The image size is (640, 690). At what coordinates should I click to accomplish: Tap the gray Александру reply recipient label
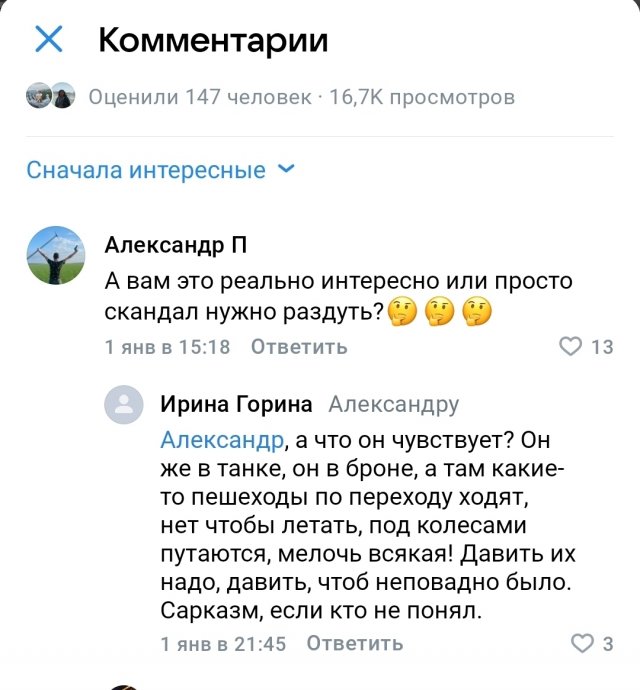pyautogui.click(x=393, y=404)
